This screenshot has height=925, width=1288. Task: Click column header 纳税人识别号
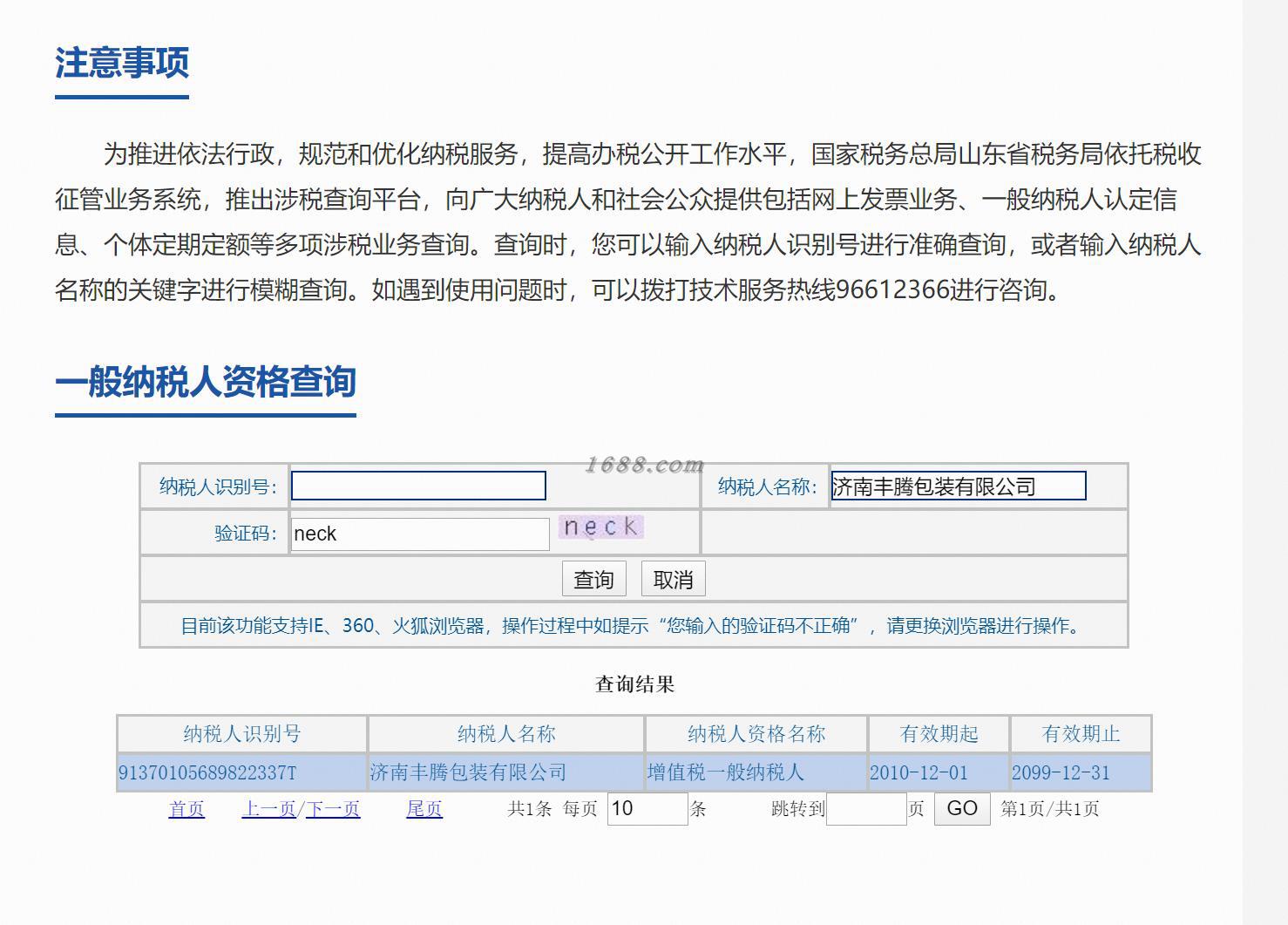tap(242, 734)
